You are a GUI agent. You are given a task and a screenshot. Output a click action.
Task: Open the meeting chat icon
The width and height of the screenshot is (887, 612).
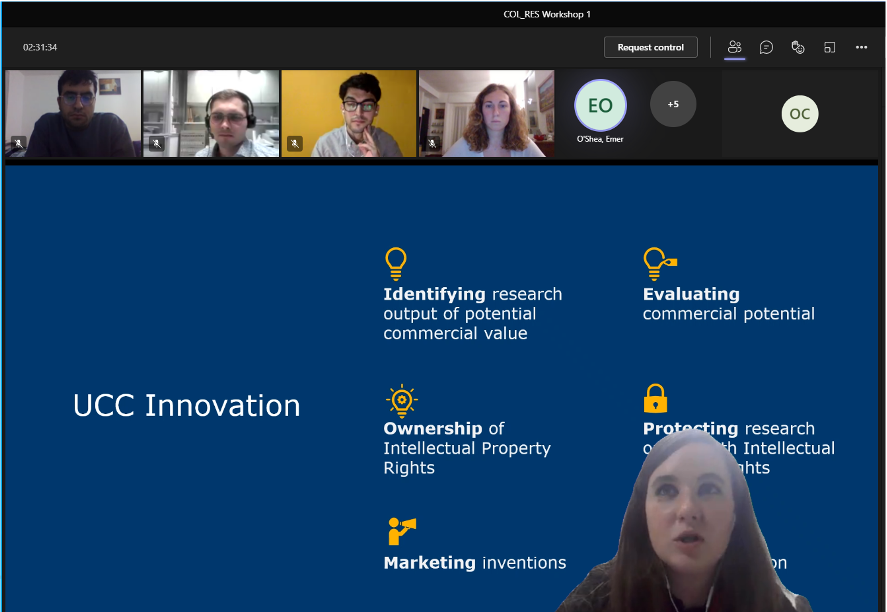click(x=766, y=48)
